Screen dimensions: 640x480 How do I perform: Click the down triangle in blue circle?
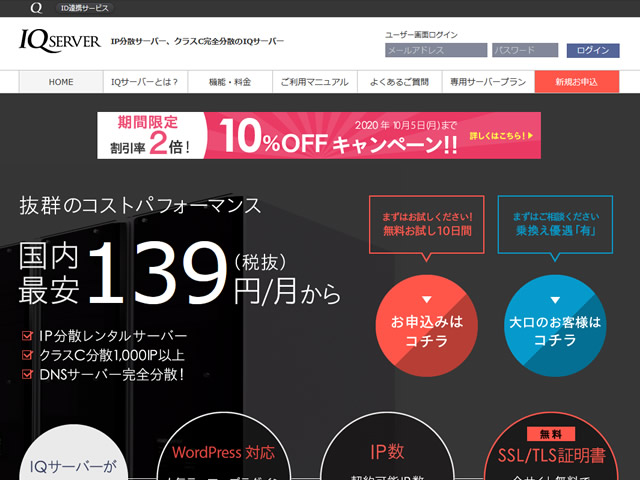pos(555,300)
